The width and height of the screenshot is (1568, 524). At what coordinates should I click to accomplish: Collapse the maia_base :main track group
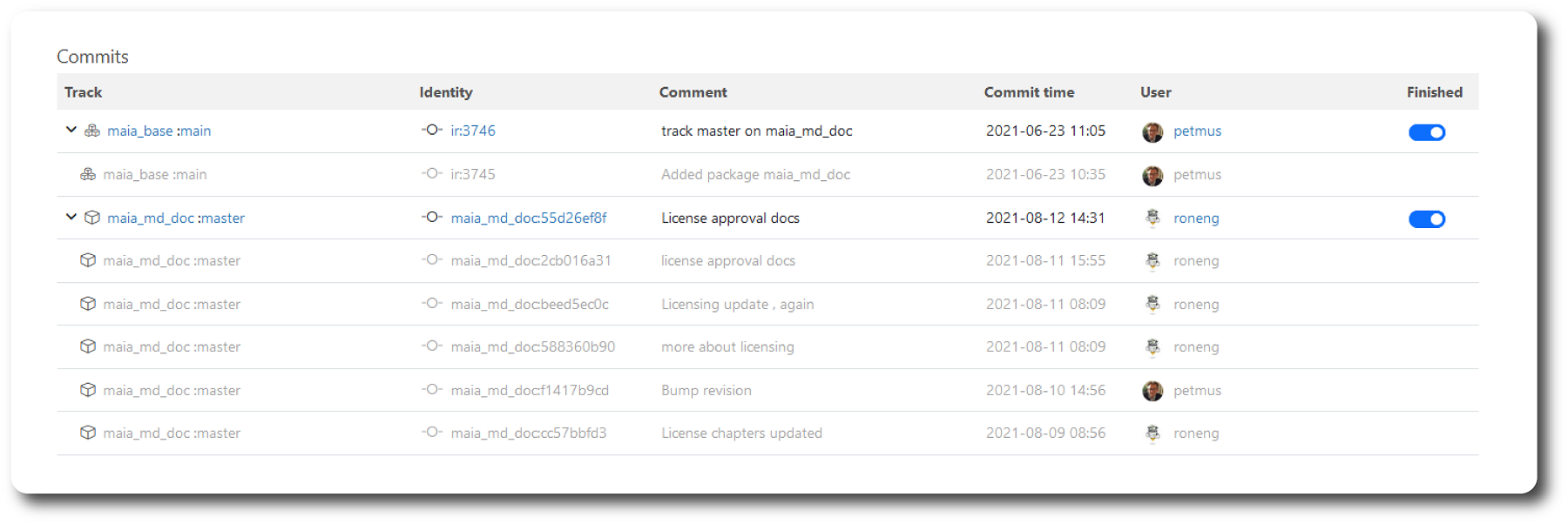(71, 130)
